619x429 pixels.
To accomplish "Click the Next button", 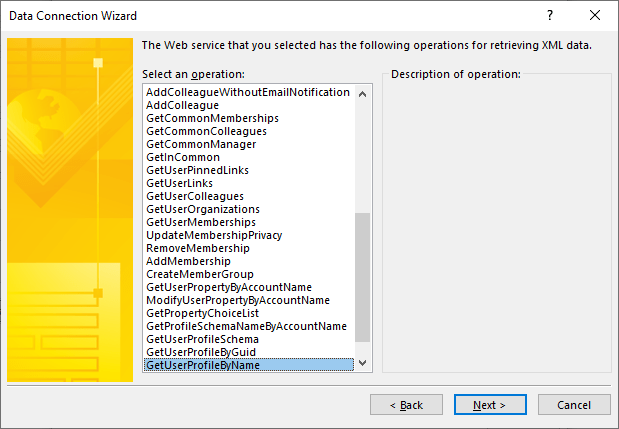I will pyautogui.click(x=490, y=405).
